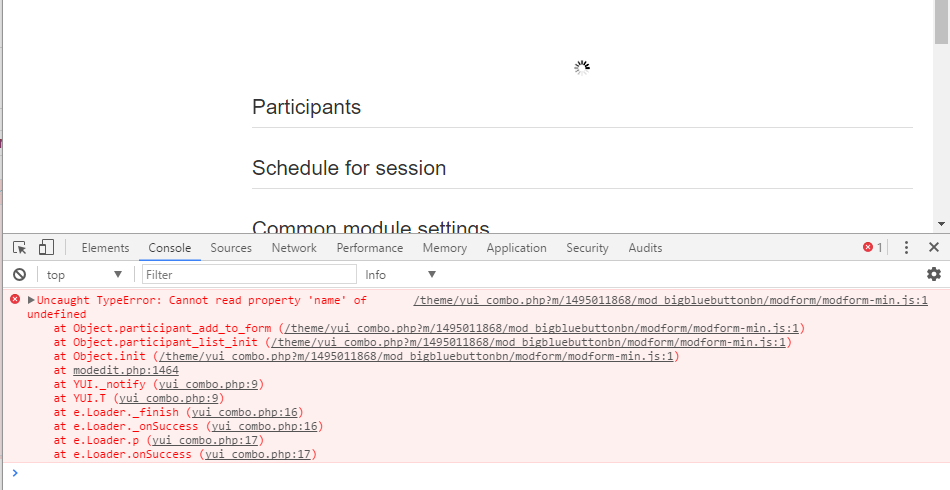This screenshot has width=950, height=490.
Task: Click the console Filter input field
Action: click(249, 274)
